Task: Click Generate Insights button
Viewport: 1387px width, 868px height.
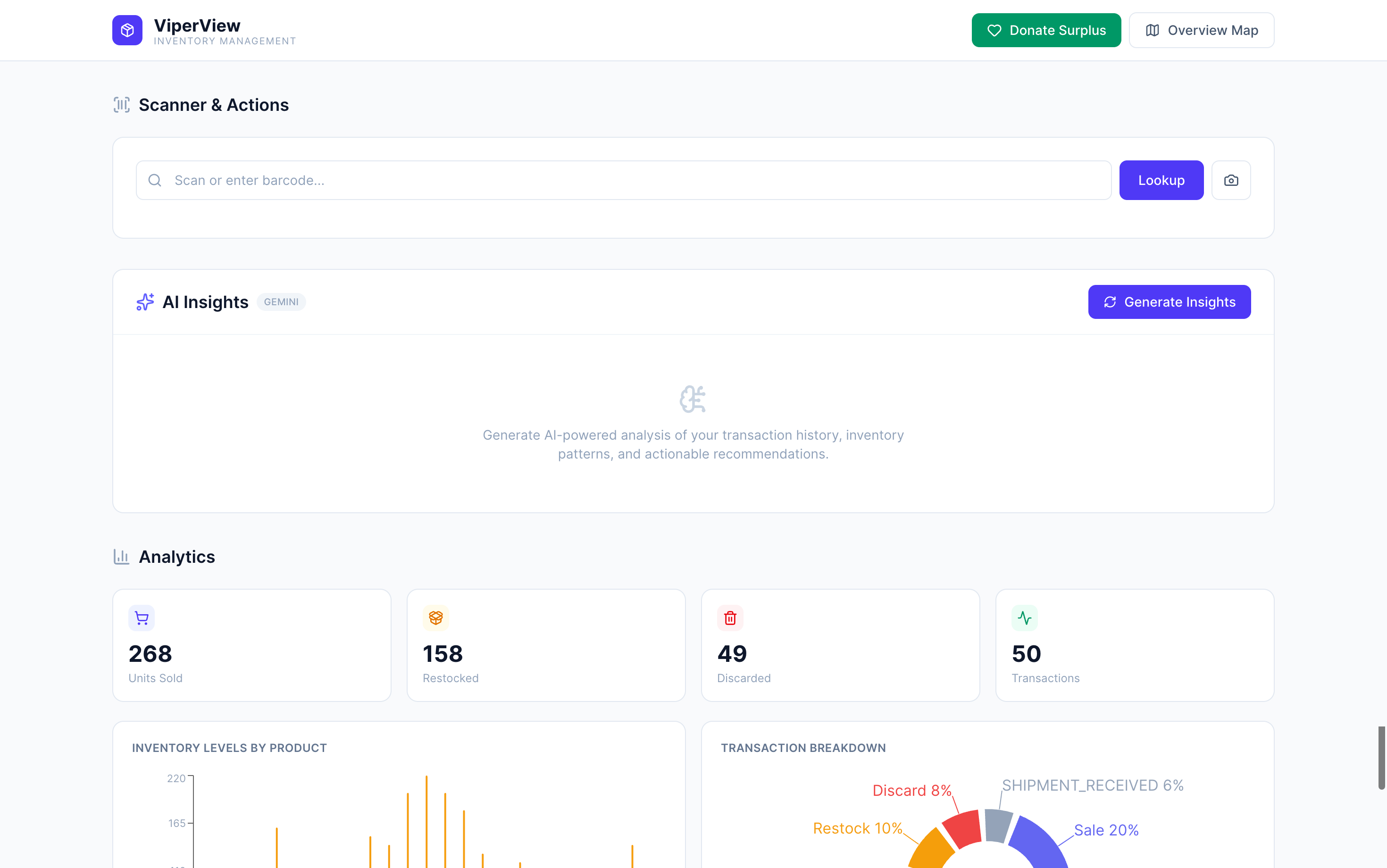Action: (x=1169, y=302)
